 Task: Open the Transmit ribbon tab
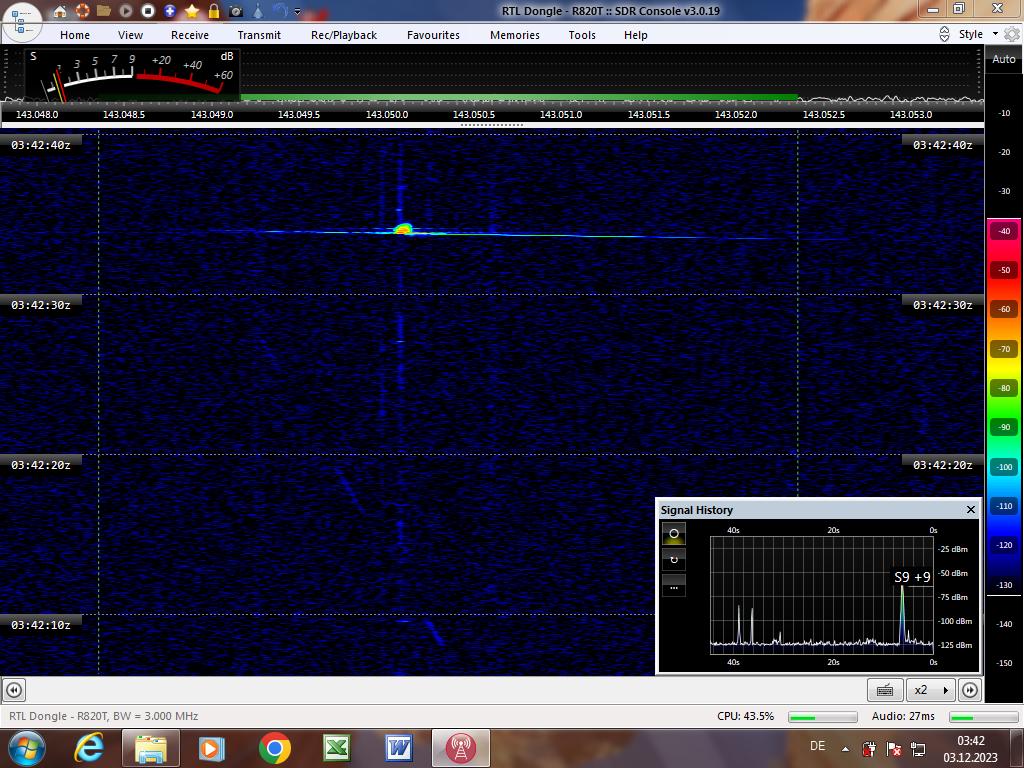[259, 35]
